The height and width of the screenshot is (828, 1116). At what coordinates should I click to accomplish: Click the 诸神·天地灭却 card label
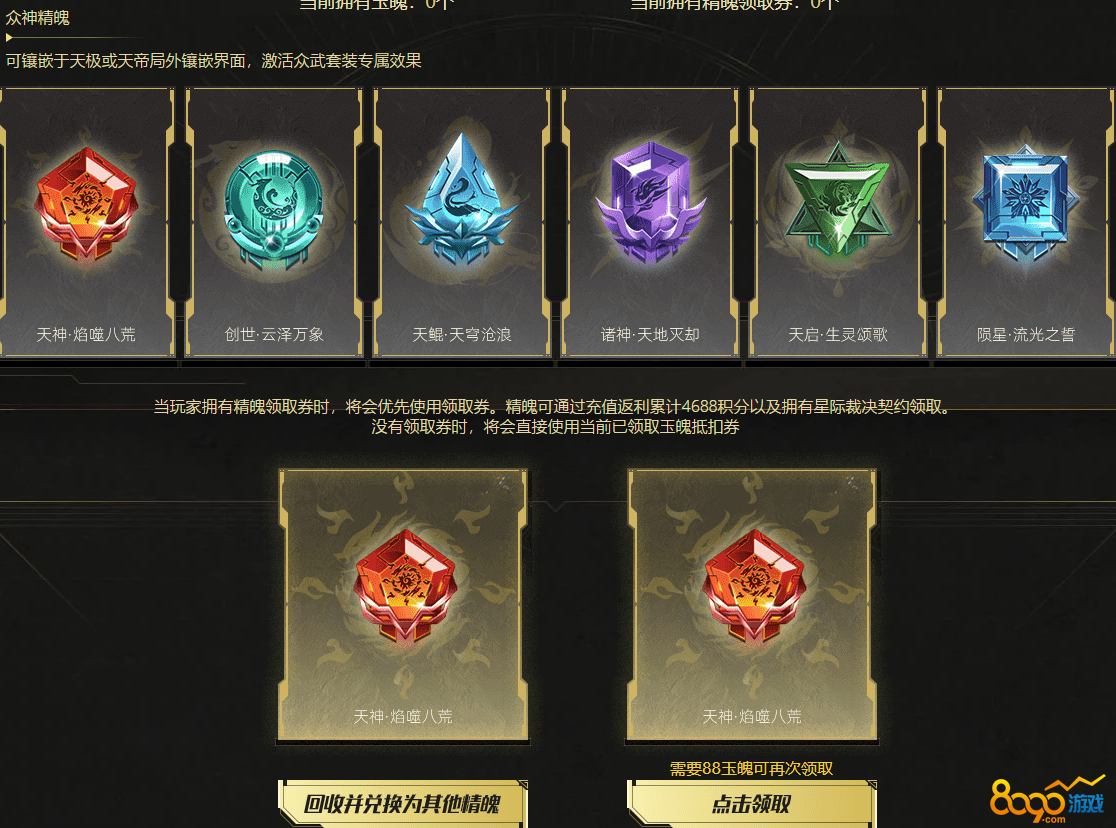pos(651,335)
